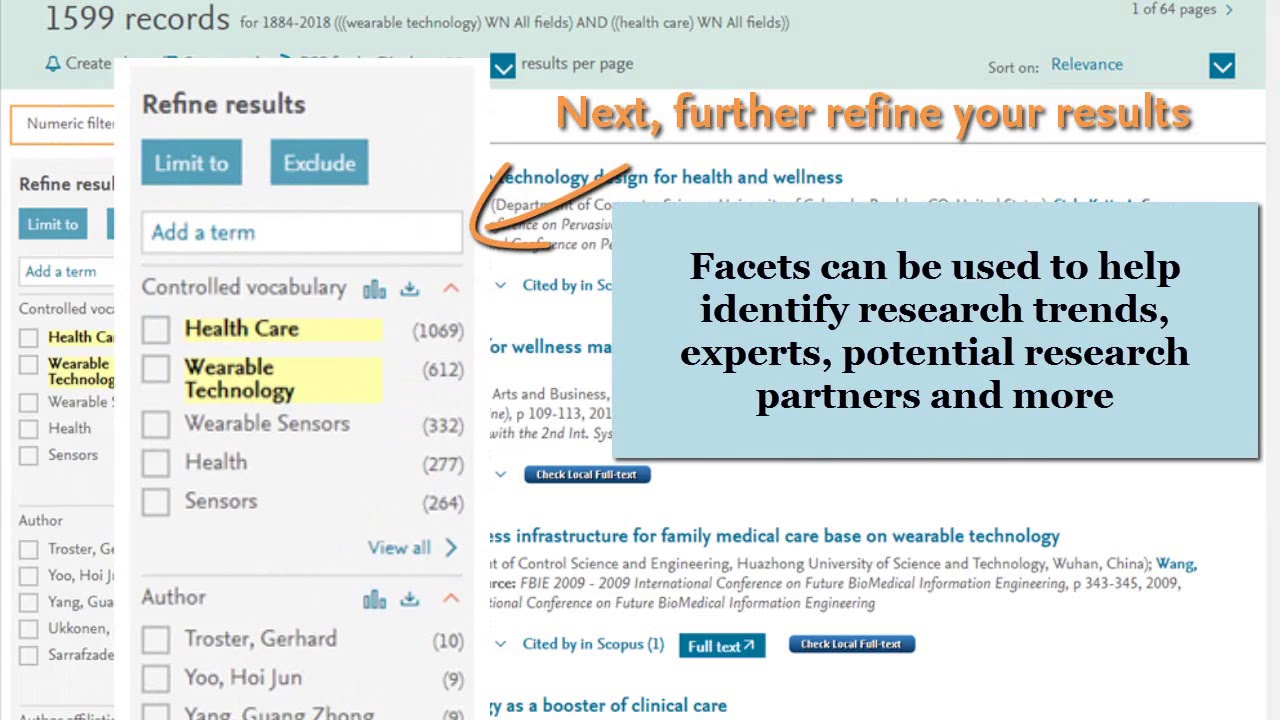Open Controlled vocabulary bar chart icon

(x=375, y=289)
